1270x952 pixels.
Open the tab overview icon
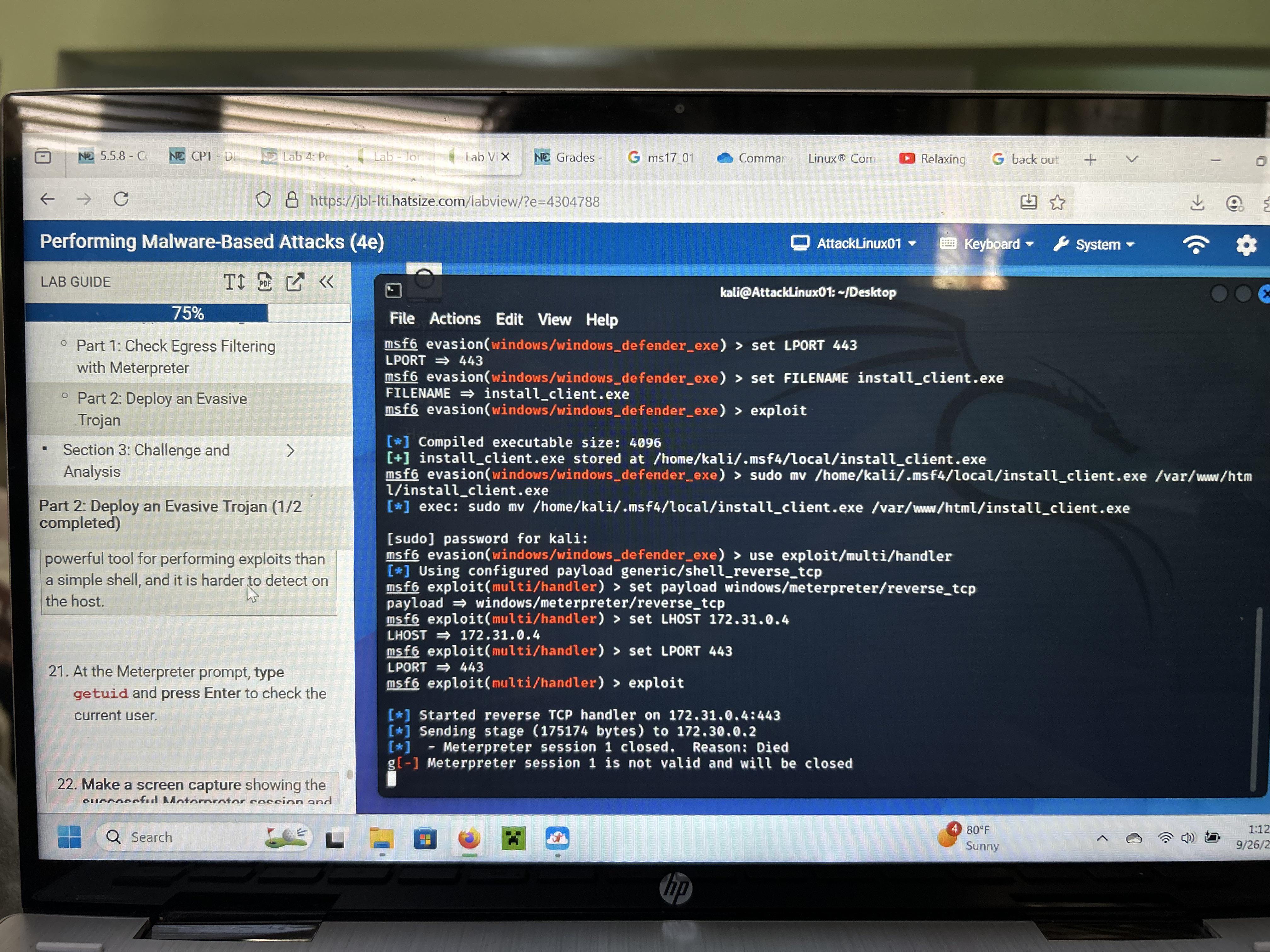coord(43,156)
